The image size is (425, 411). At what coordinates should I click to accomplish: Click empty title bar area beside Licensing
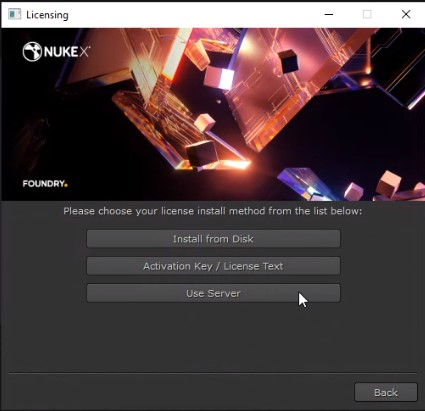point(193,14)
